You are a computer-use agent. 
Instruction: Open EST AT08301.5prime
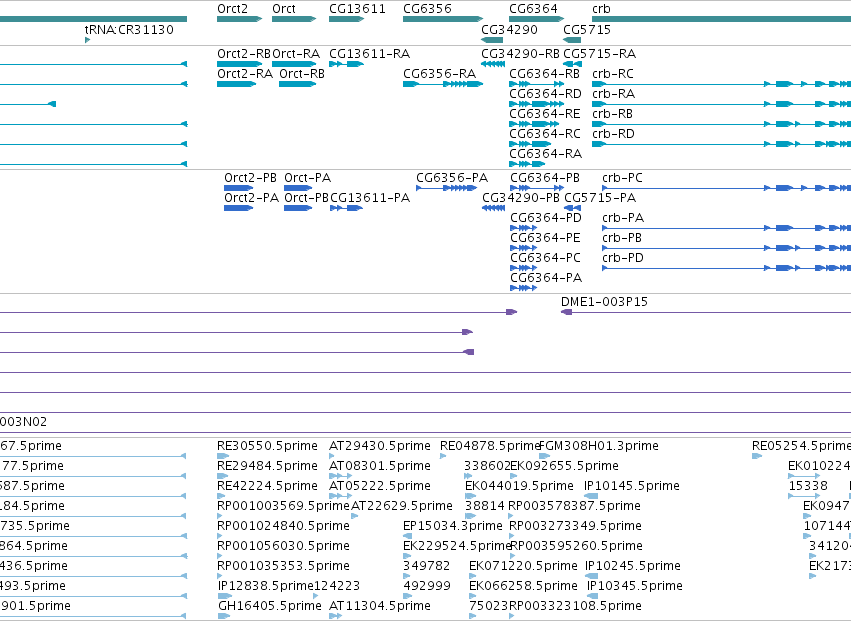tap(379, 466)
